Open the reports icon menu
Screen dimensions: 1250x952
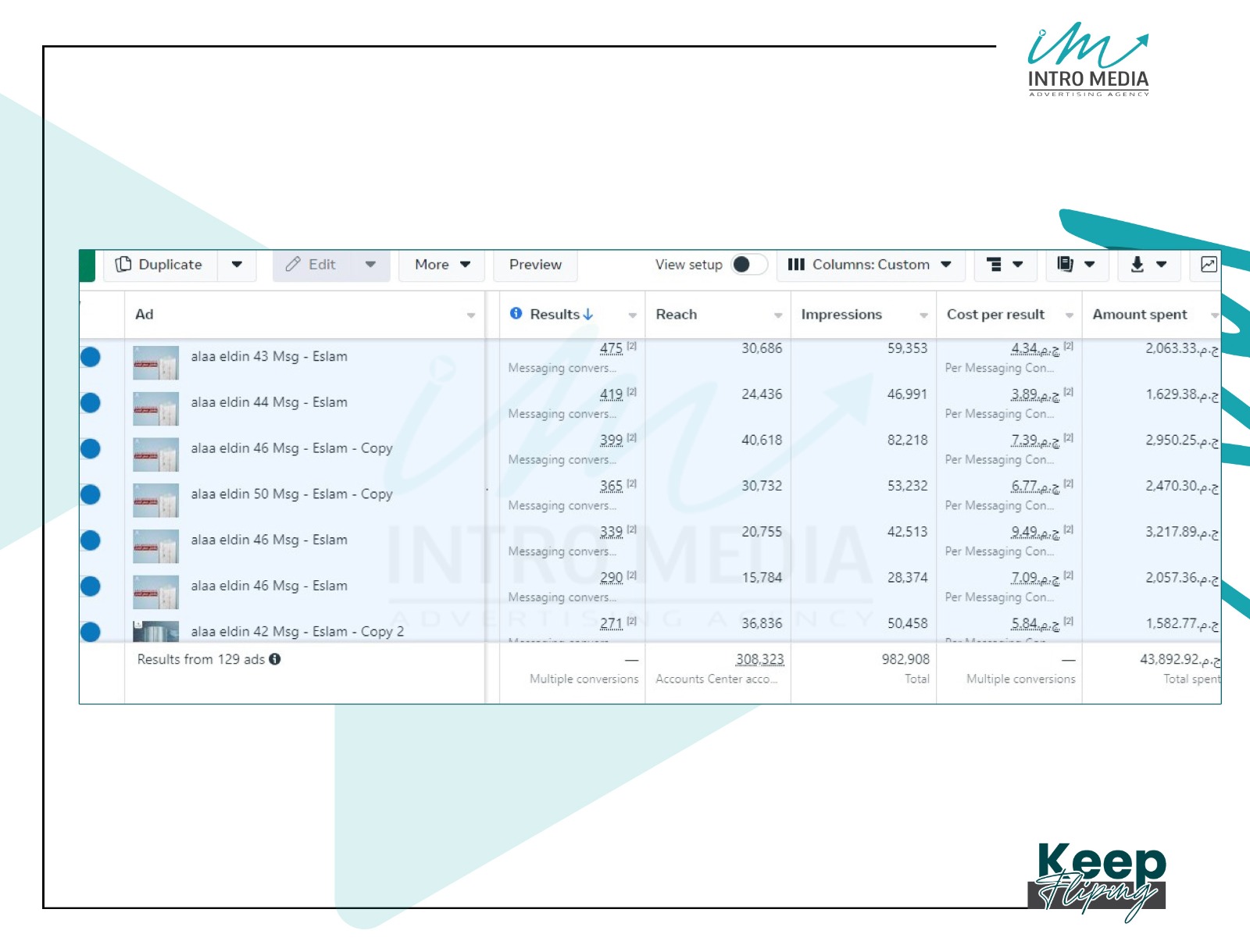1076,265
